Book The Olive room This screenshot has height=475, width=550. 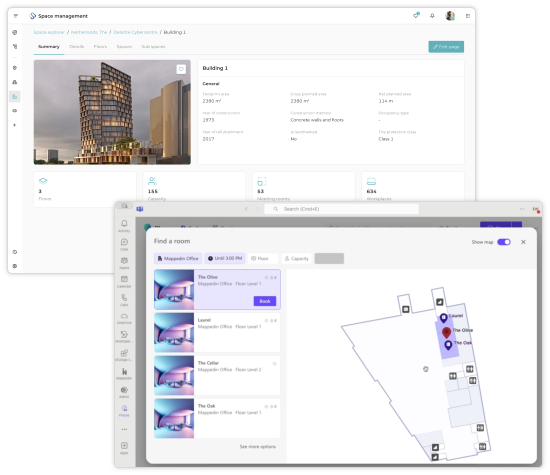pyautogui.click(x=265, y=301)
